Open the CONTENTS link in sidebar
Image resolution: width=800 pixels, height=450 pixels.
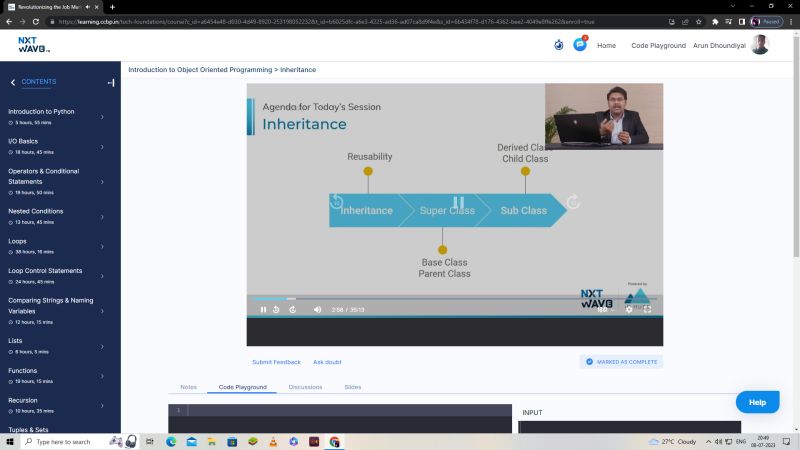click(x=39, y=82)
